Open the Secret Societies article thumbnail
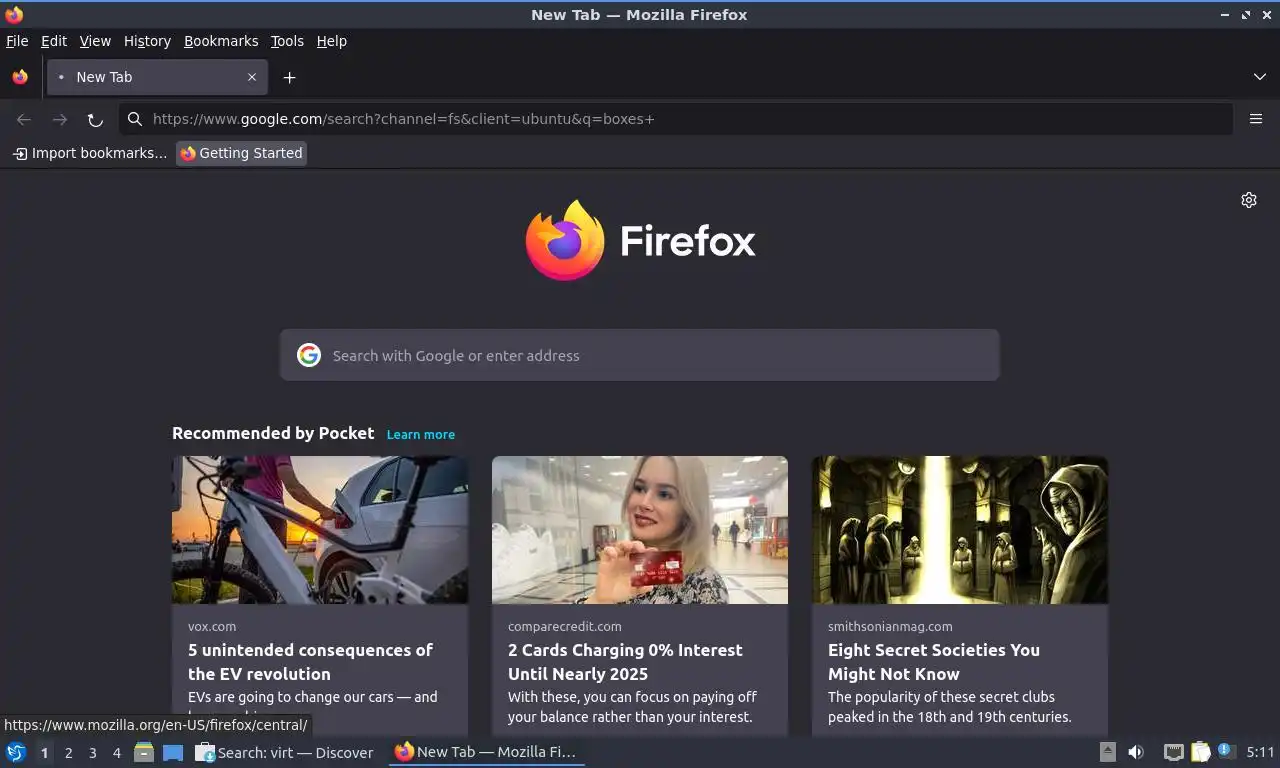The width and height of the screenshot is (1280, 768). coord(960,530)
